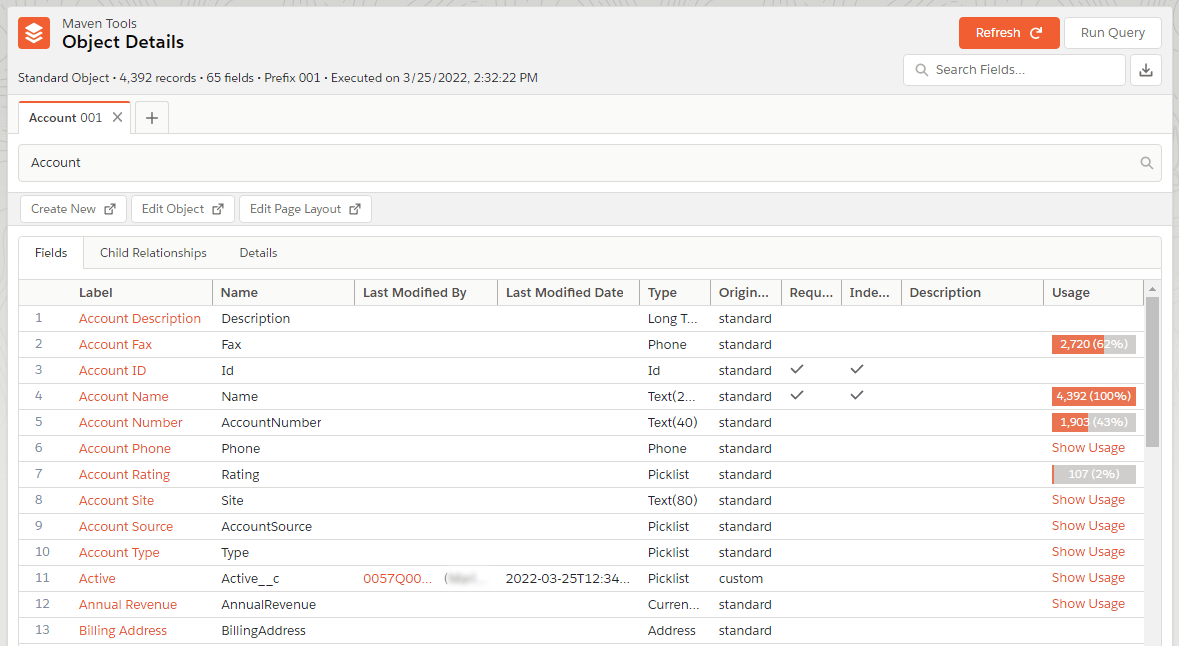The height and width of the screenshot is (646, 1179).
Task: Show Usage for Account Site row
Action: click(x=1088, y=500)
